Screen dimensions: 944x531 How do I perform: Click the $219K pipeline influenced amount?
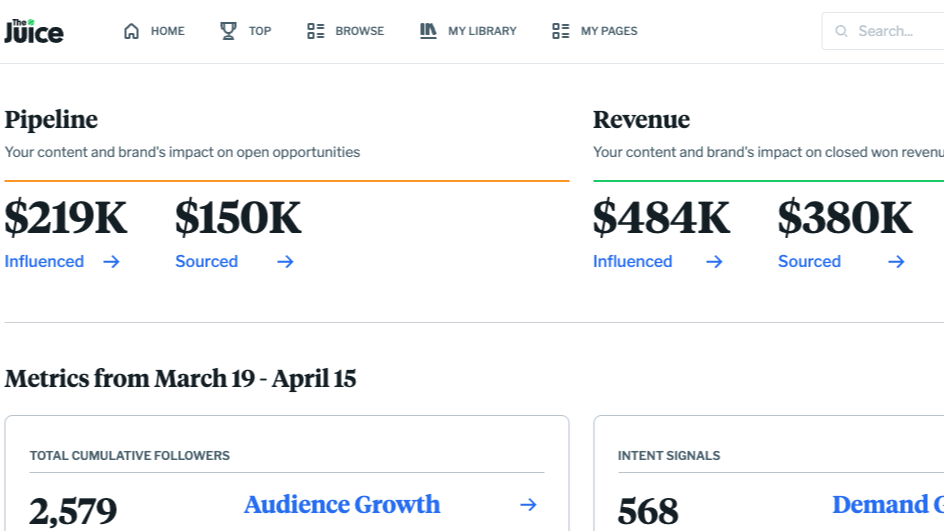(66, 218)
